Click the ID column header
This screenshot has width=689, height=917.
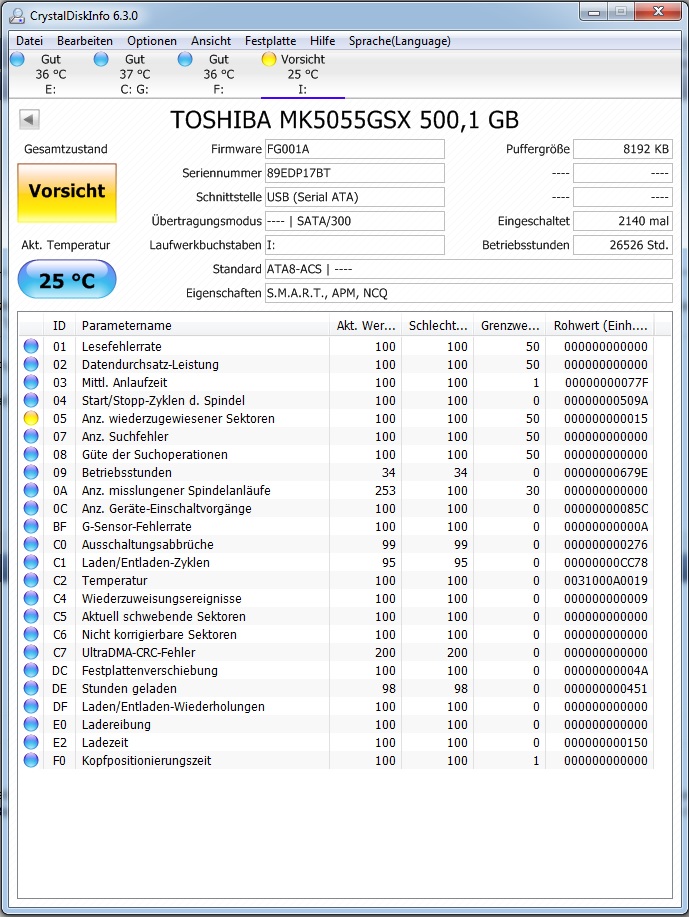pos(59,326)
